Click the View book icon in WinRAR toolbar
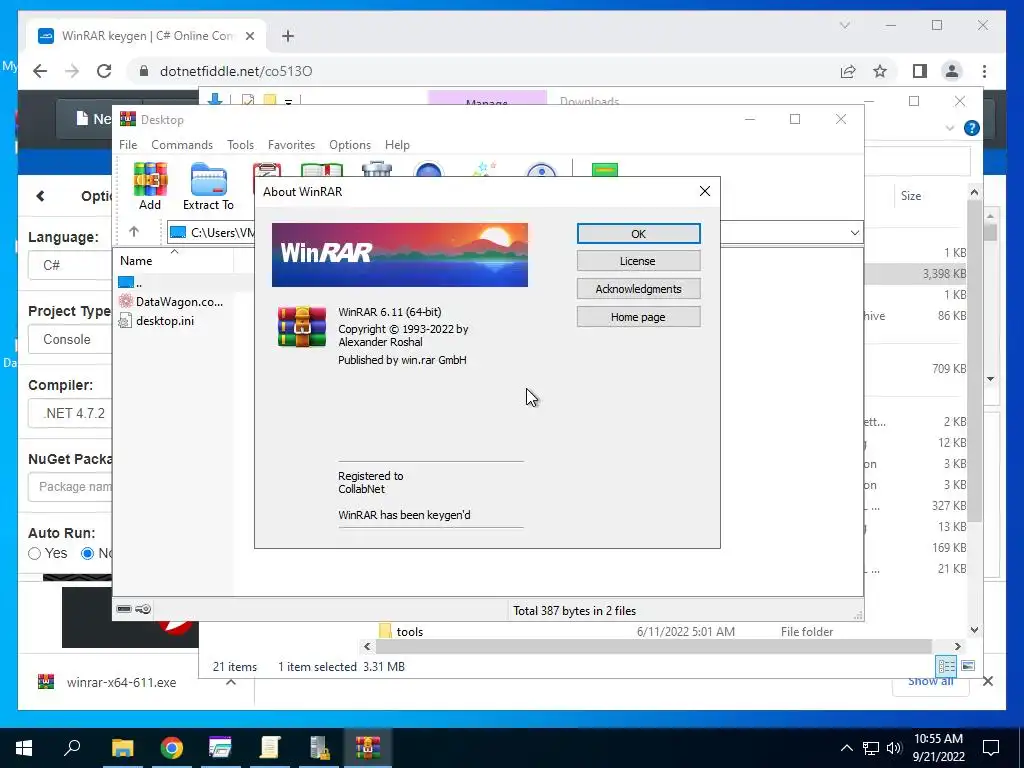This screenshot has height=768, width=1024. (x=321, y=170)
